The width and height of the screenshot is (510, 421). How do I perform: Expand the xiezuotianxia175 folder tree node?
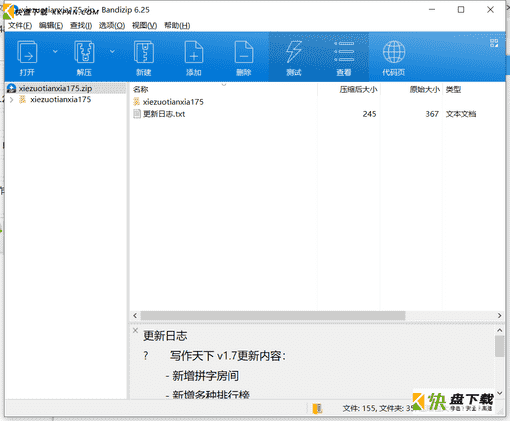12,100
